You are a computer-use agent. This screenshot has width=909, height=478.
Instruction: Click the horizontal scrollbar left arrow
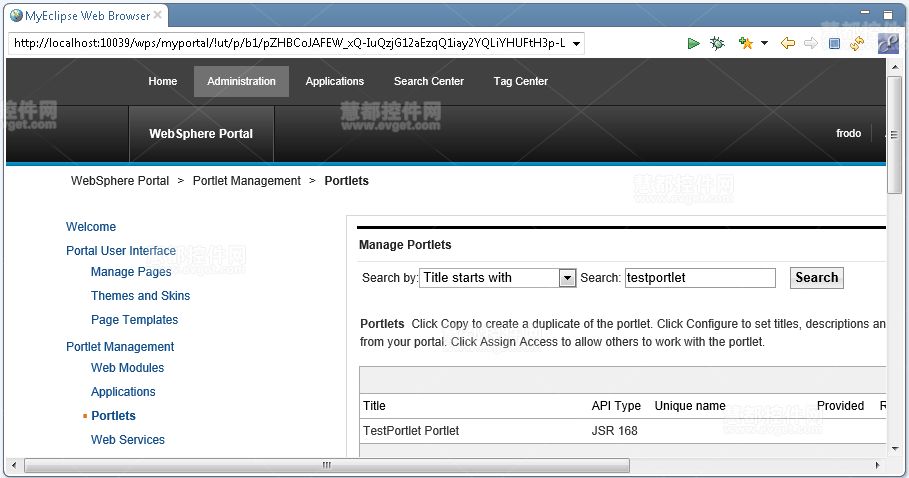pyautogui.click(x=14, y=465)
